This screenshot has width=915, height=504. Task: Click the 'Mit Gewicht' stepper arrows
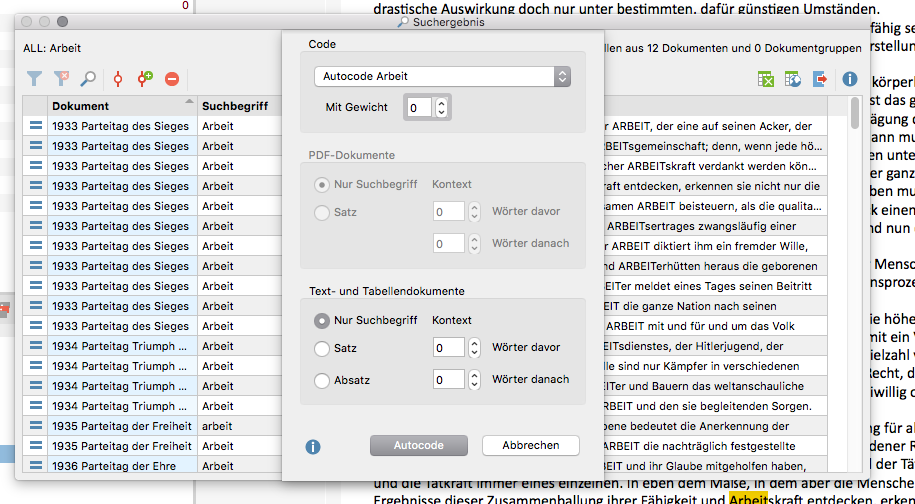(x=442, y=107)
